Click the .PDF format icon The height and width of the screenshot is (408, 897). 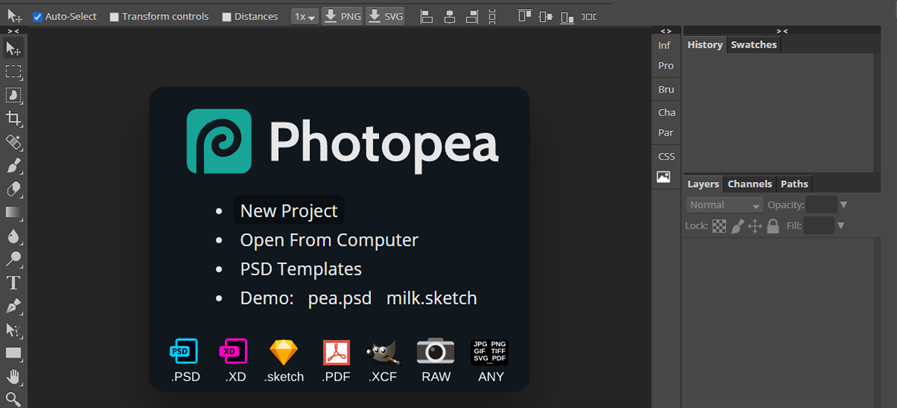point(336,352)
